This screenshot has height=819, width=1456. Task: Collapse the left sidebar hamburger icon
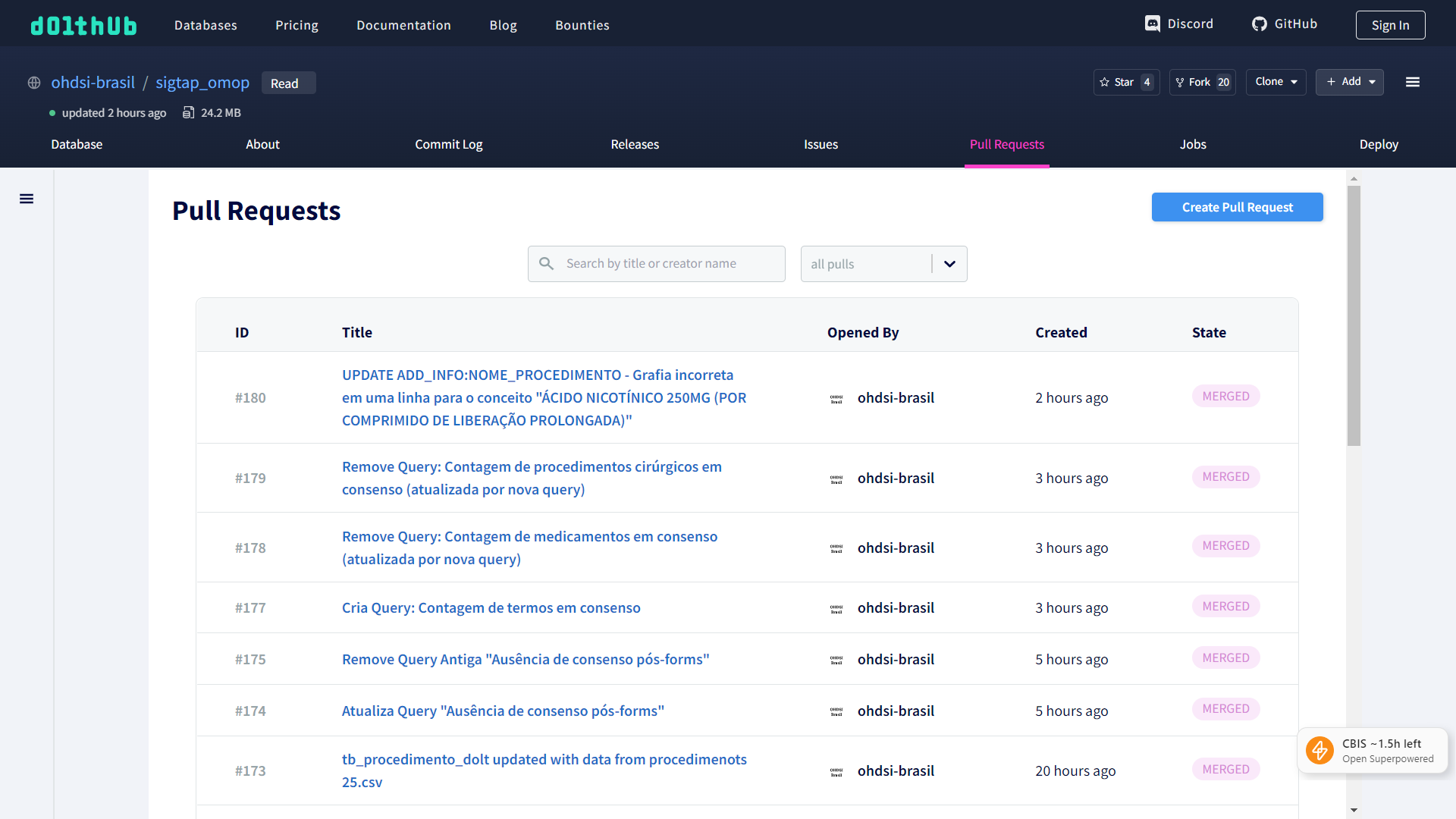[27, 198]
